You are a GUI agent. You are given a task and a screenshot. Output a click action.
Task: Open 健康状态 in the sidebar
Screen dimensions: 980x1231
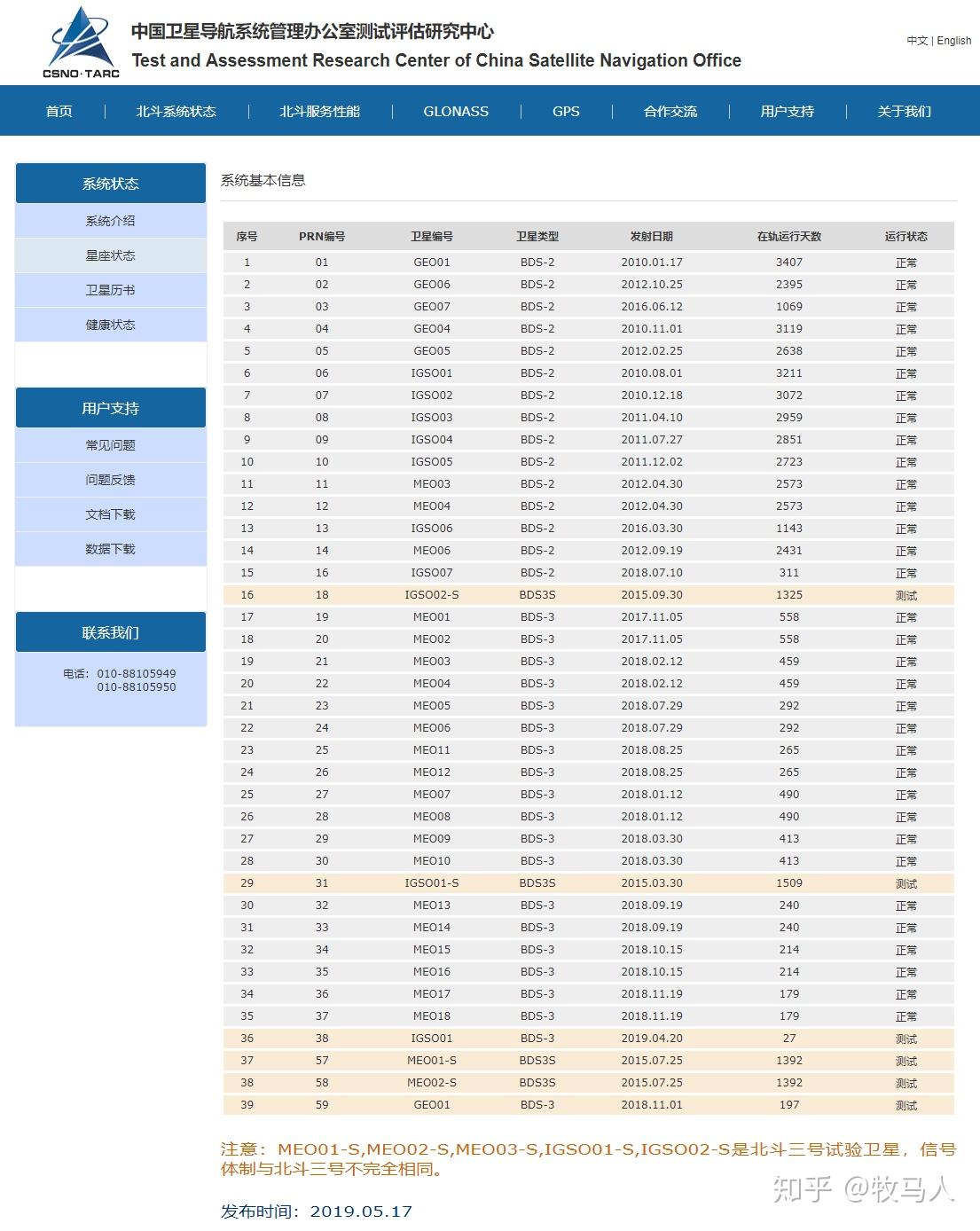111,325
